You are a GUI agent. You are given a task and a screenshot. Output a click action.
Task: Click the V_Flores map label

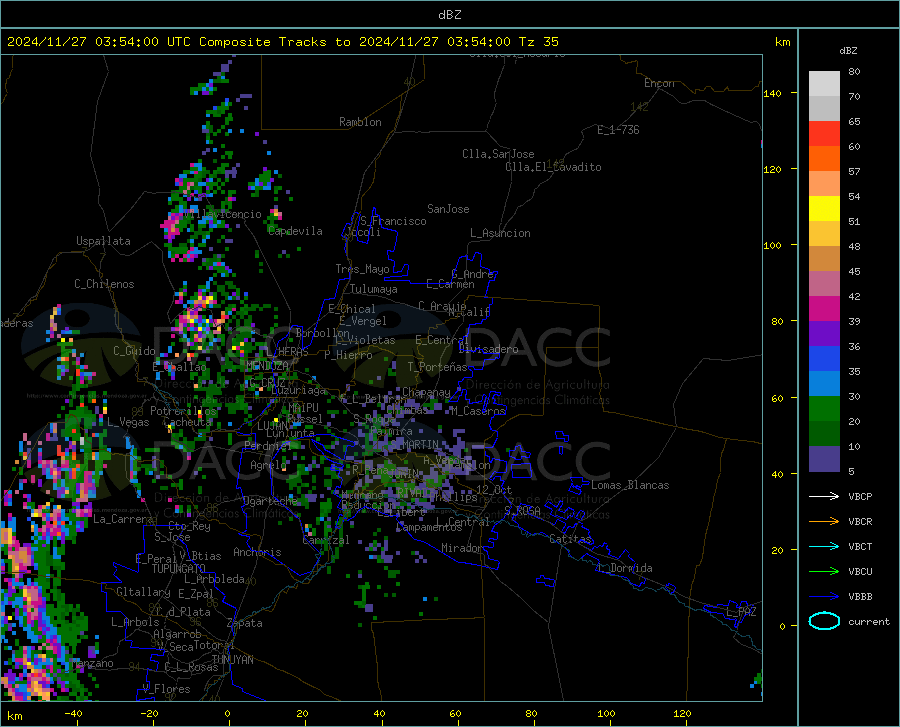click(166, 689)
